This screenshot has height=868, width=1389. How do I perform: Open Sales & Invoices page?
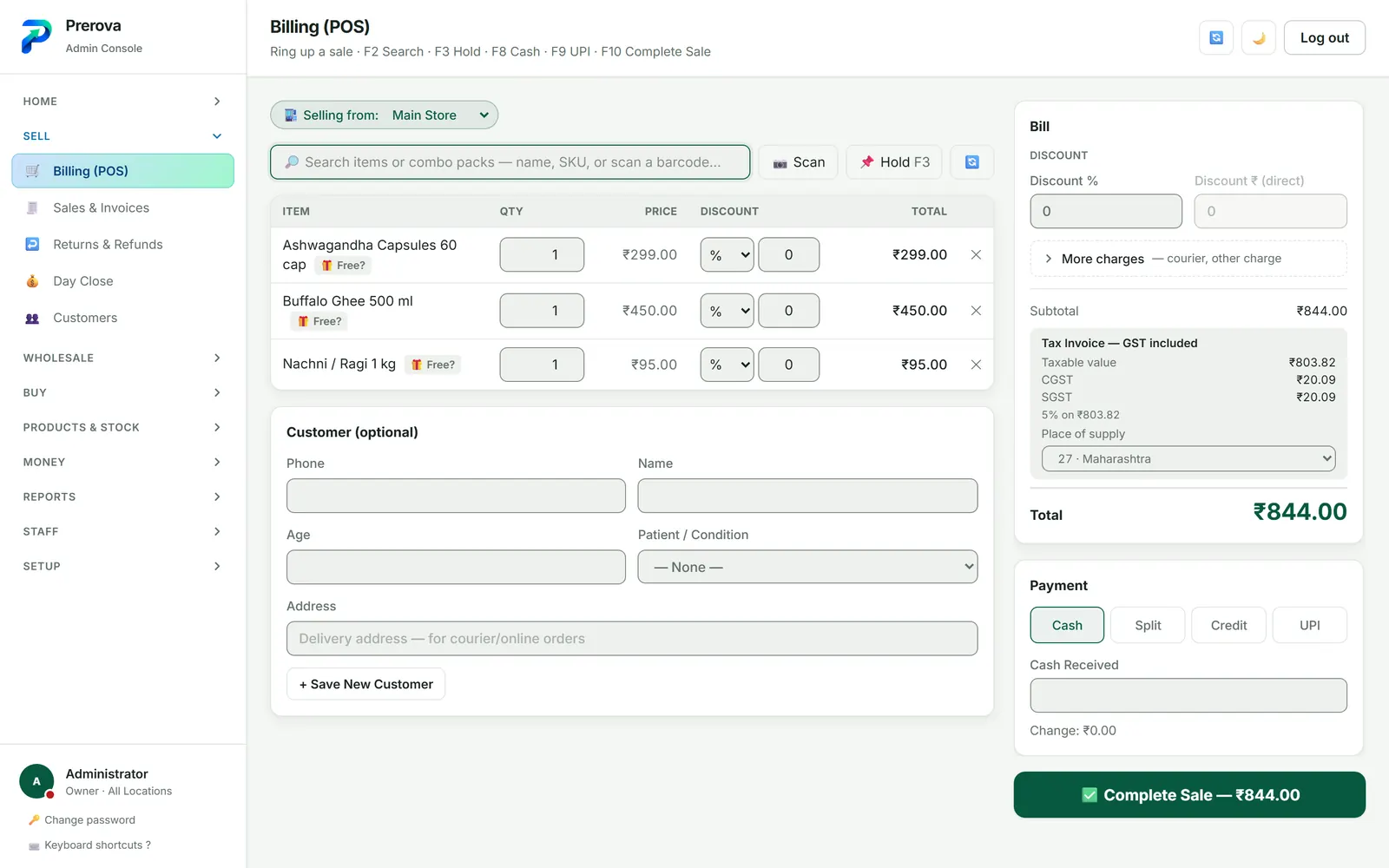point(123,208)
